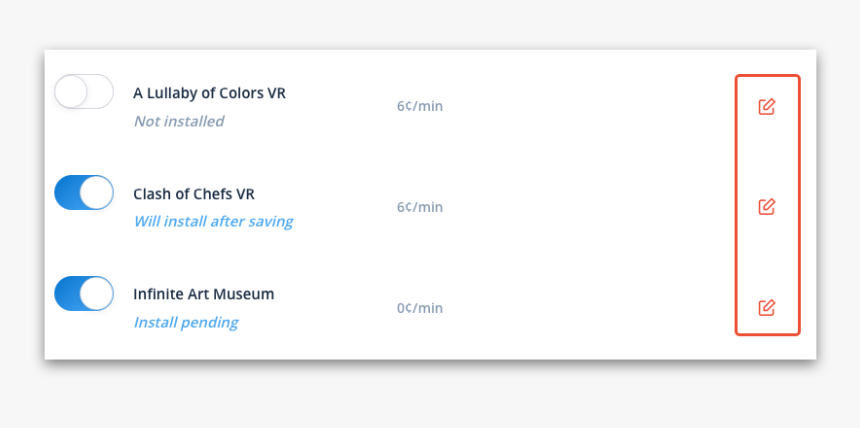The height and width of the screenshot is (428, 860).
Task: Edit the A Lullaby of Colors VR entry
Action: tap(766, 106)
